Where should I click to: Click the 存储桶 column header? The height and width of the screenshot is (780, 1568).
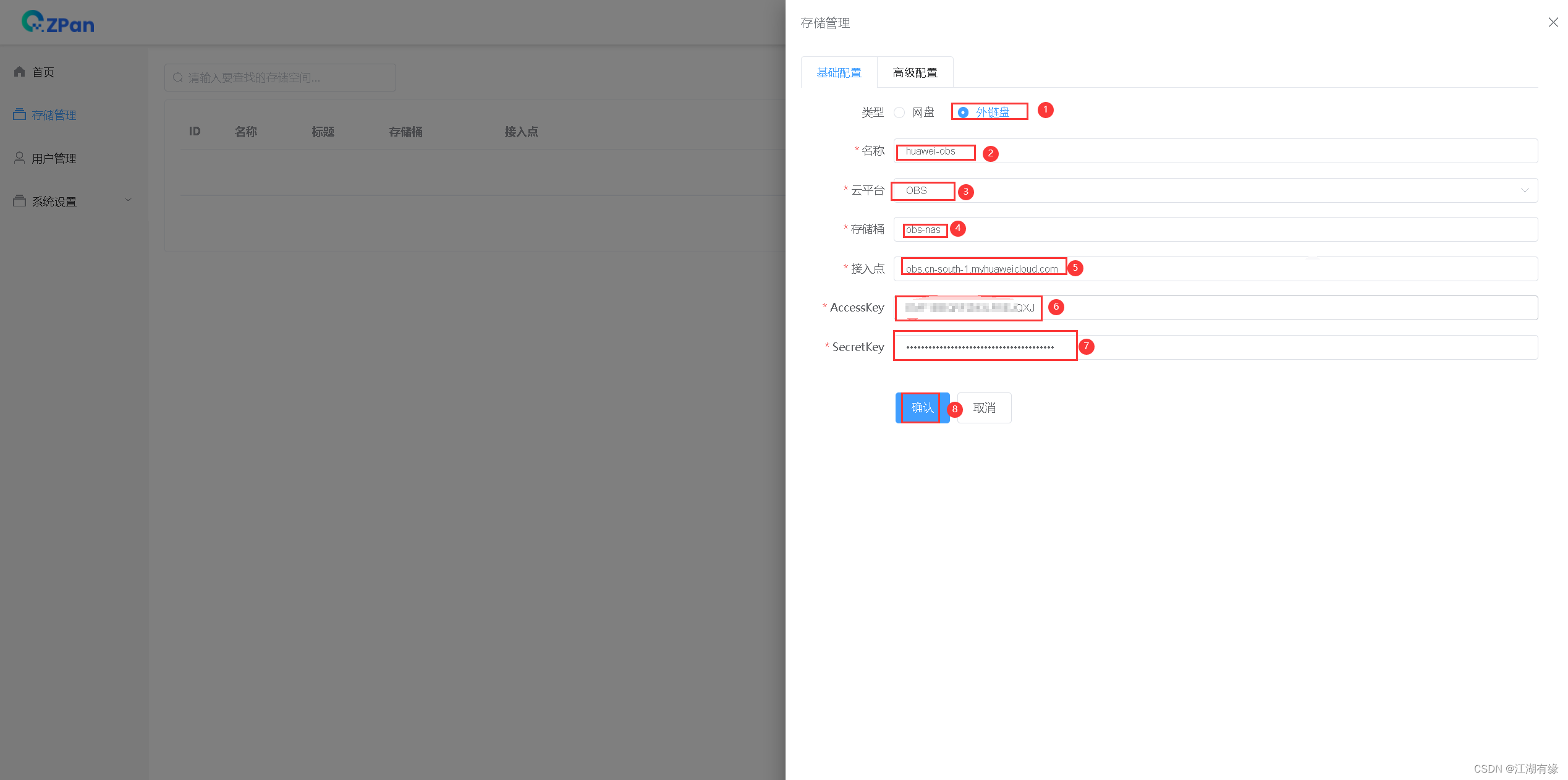406,132
